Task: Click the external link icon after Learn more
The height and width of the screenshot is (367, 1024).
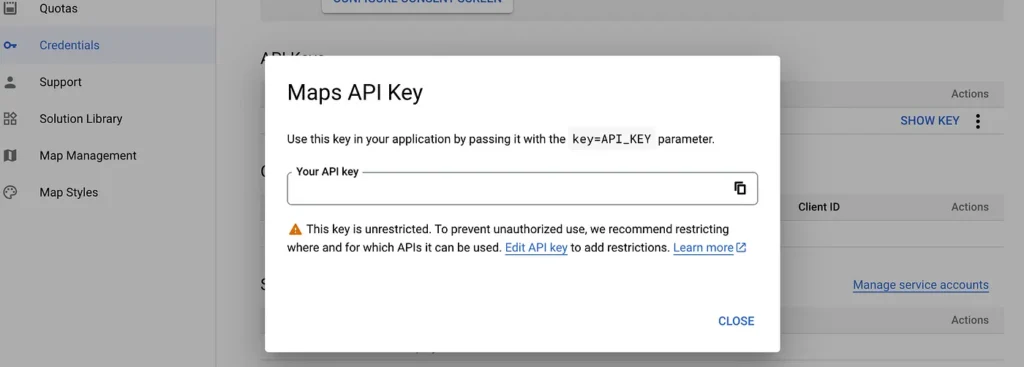Action: 741,248
